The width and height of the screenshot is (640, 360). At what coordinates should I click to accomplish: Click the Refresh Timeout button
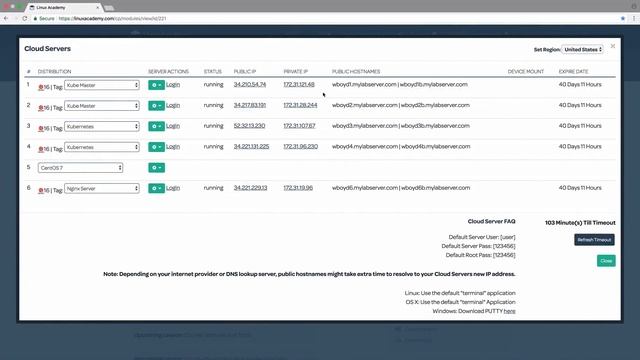(x=594, y=240)
